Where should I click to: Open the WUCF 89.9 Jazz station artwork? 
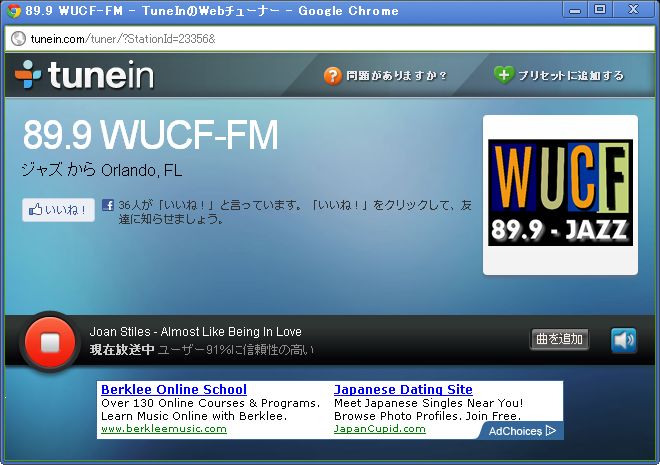point(560,193)
